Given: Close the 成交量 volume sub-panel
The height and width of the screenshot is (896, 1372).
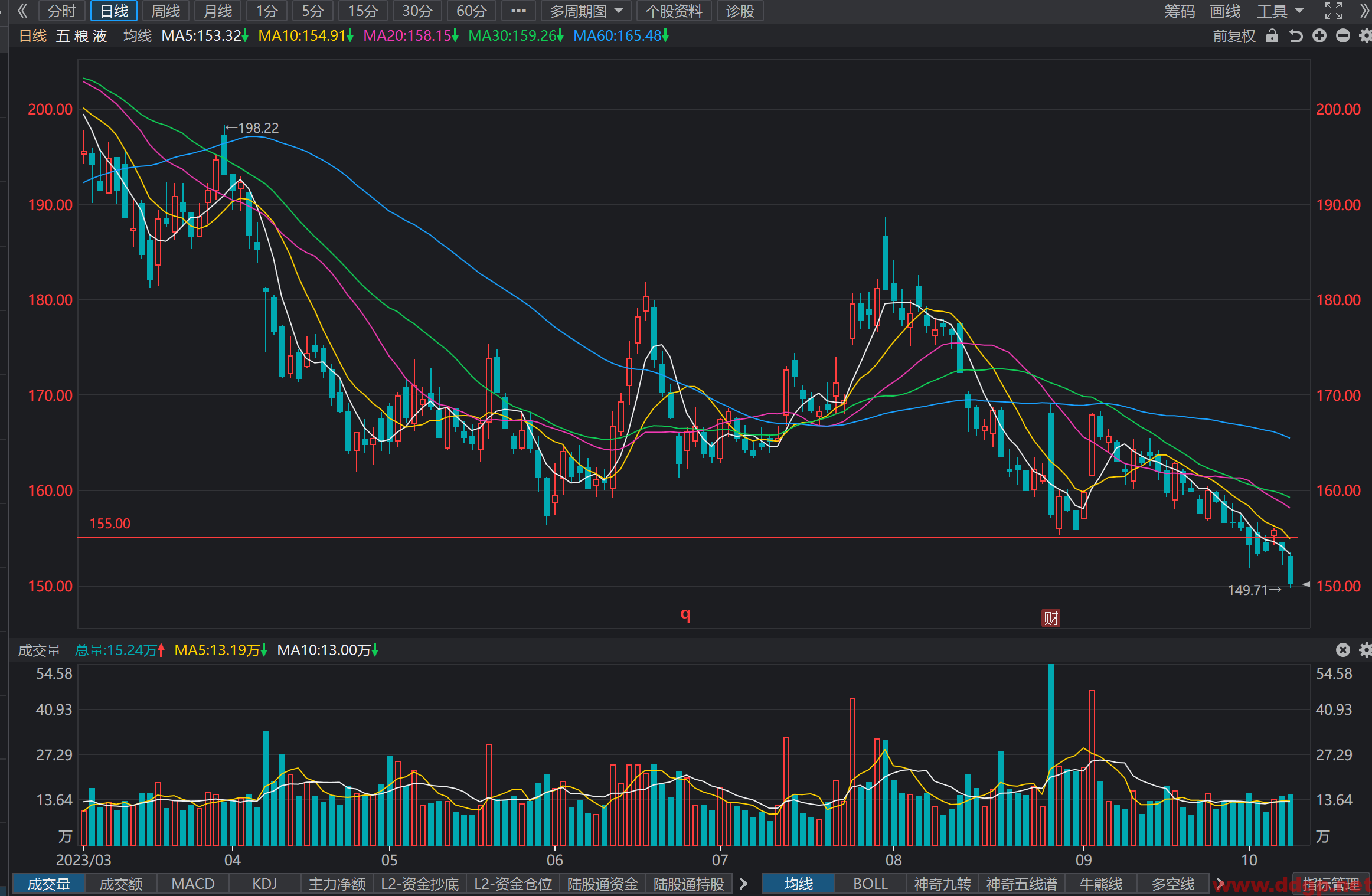Looking at the screenshot, I should coord(1343,650).
